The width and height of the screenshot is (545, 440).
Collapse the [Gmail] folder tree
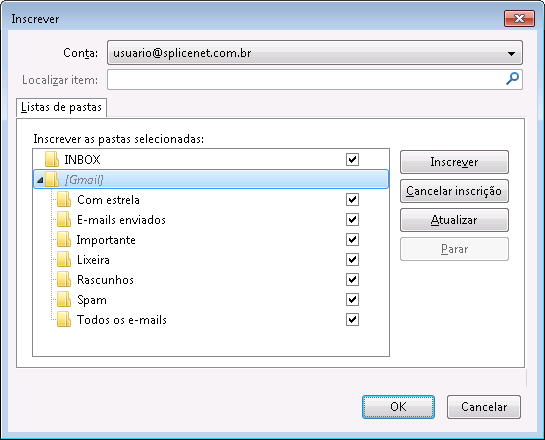tap(40, 180)
